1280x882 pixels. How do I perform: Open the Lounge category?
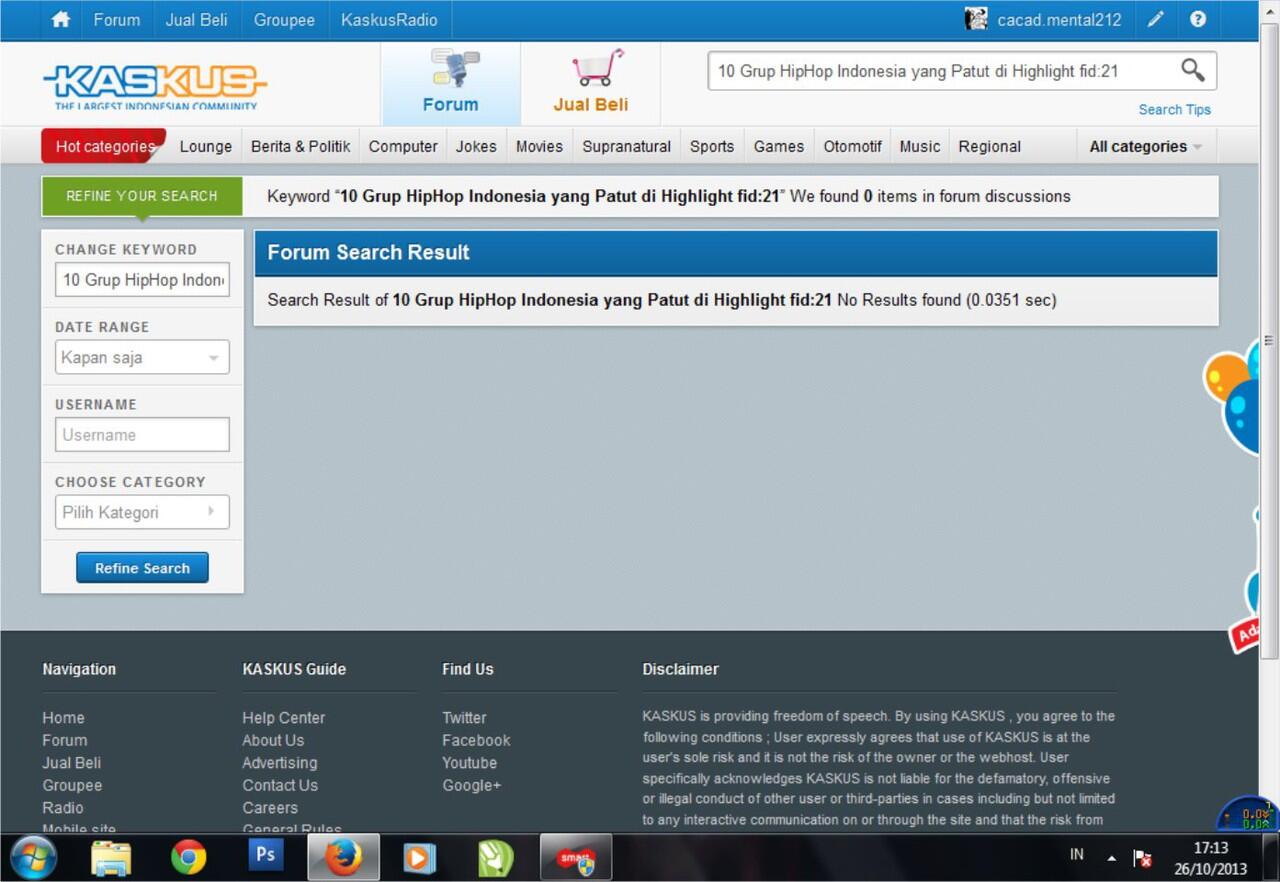click(206, 146)
